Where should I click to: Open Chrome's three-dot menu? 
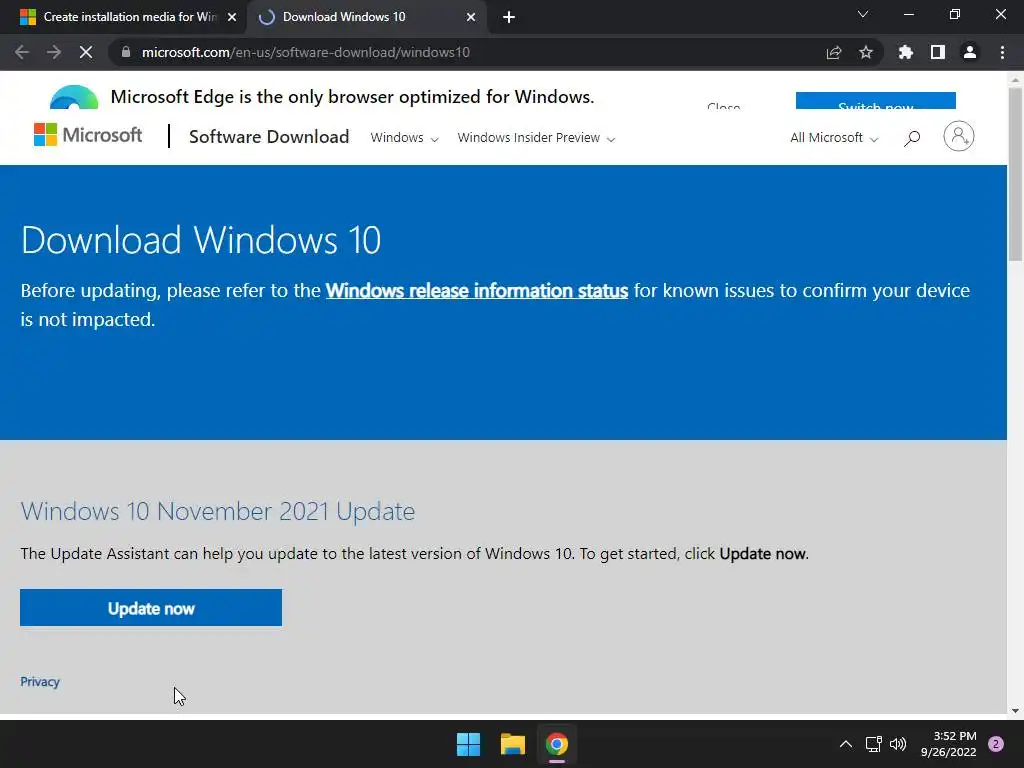click(x=1002, y=52)
